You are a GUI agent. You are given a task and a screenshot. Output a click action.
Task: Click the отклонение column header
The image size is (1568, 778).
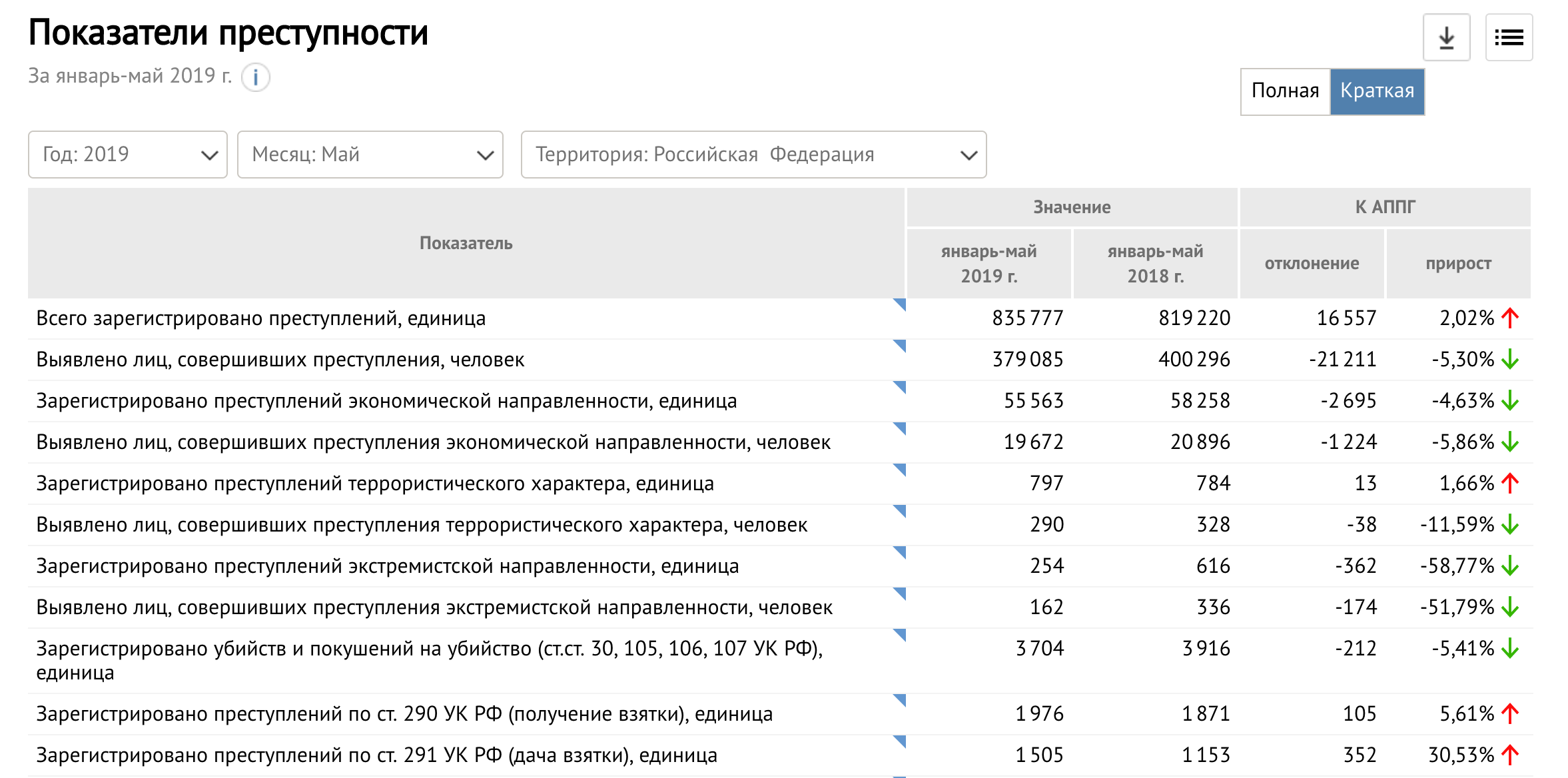1312,264
